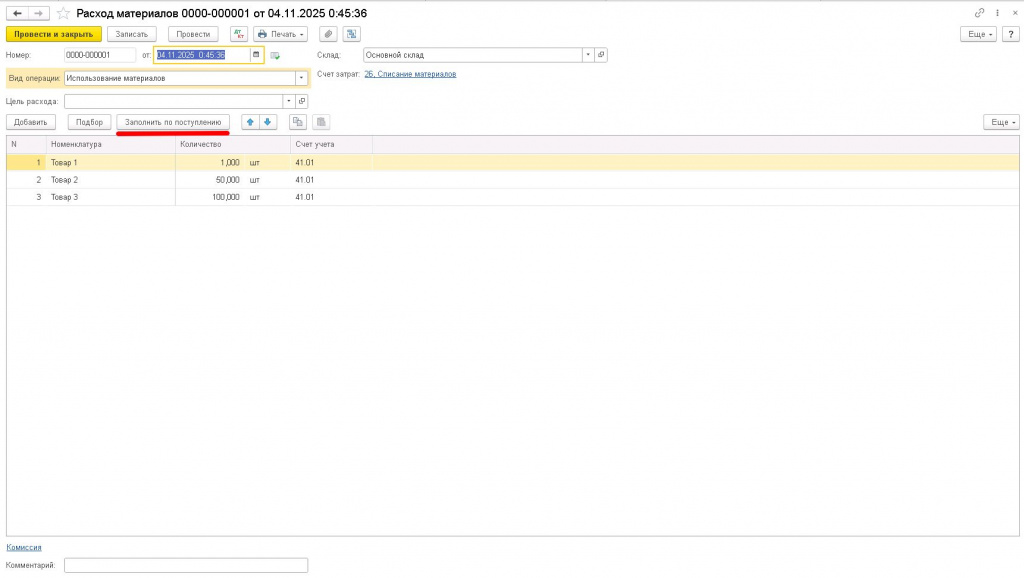
Task: Click row number 3 cell
Action: (x=26, y=197)
